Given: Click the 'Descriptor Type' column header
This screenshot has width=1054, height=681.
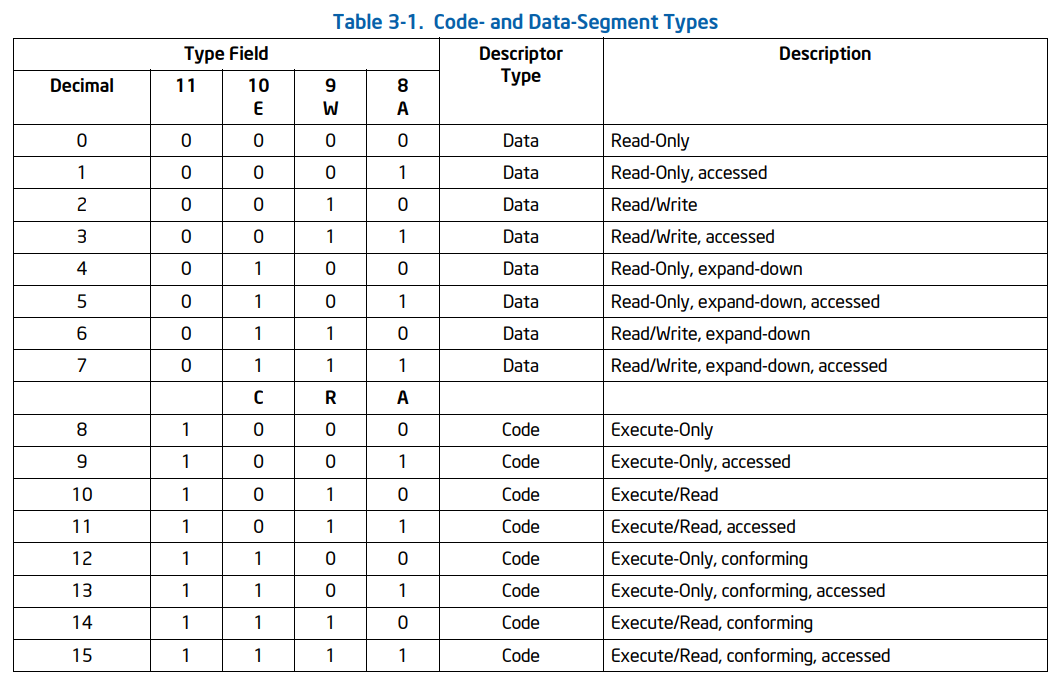Looking at the screenshot, I should (x=520, y=65).
